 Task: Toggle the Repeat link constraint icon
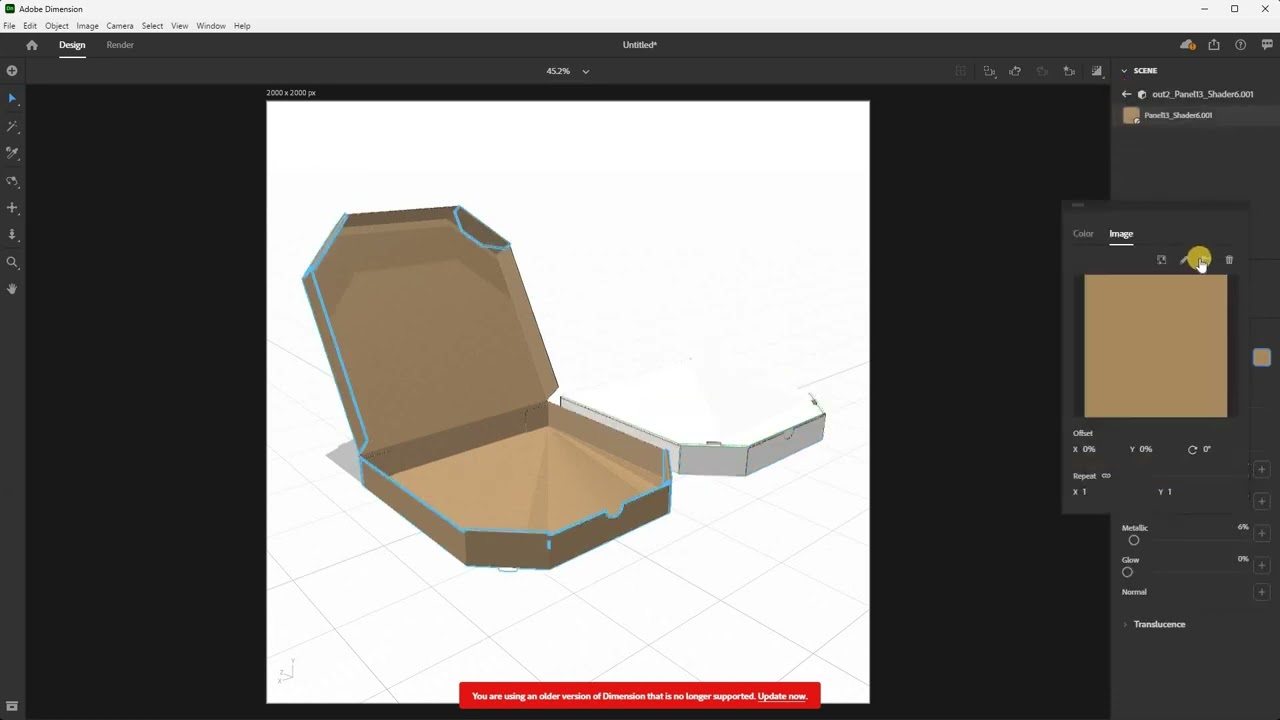point(1106,476)
